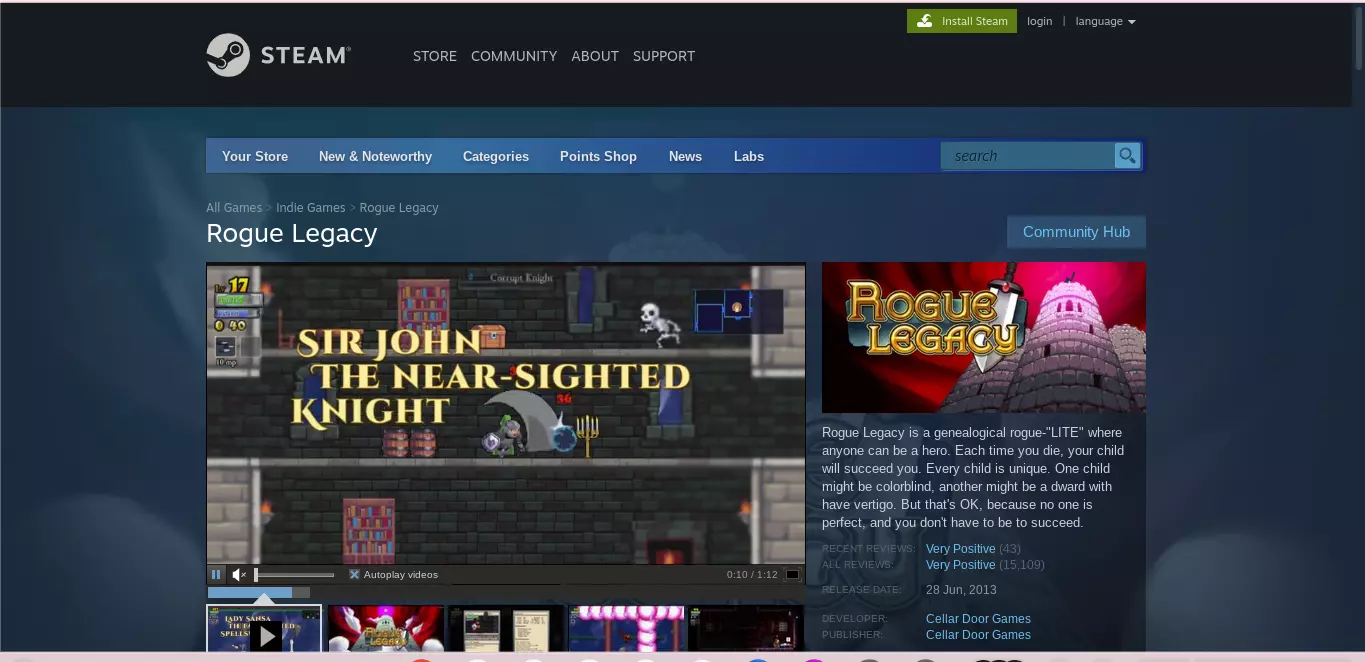The width and height of the screenshot is (1365, 662).
Task: Select the pink pillars screenshot thumbnail
Action: click(626, 628)
